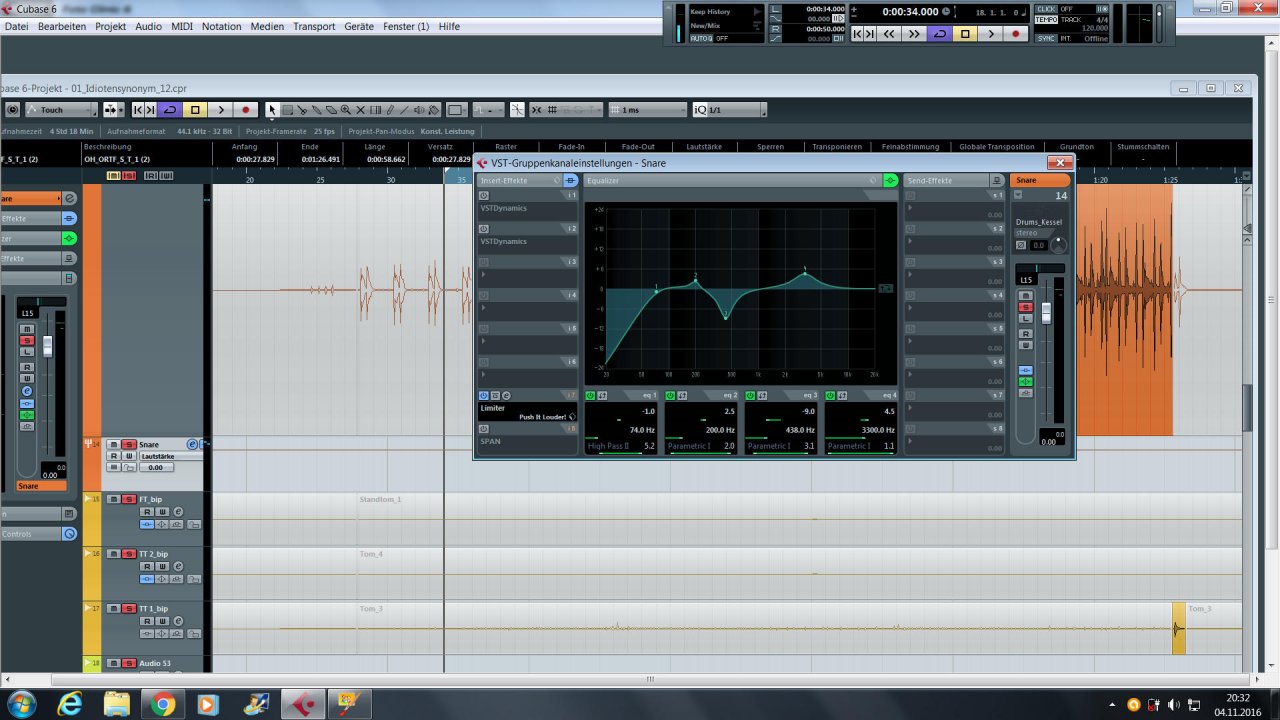Change eq 1 High Pass II type
The width and height of the screenshot is (1280, 720).
pyautogui.click(x=608, y=446)
